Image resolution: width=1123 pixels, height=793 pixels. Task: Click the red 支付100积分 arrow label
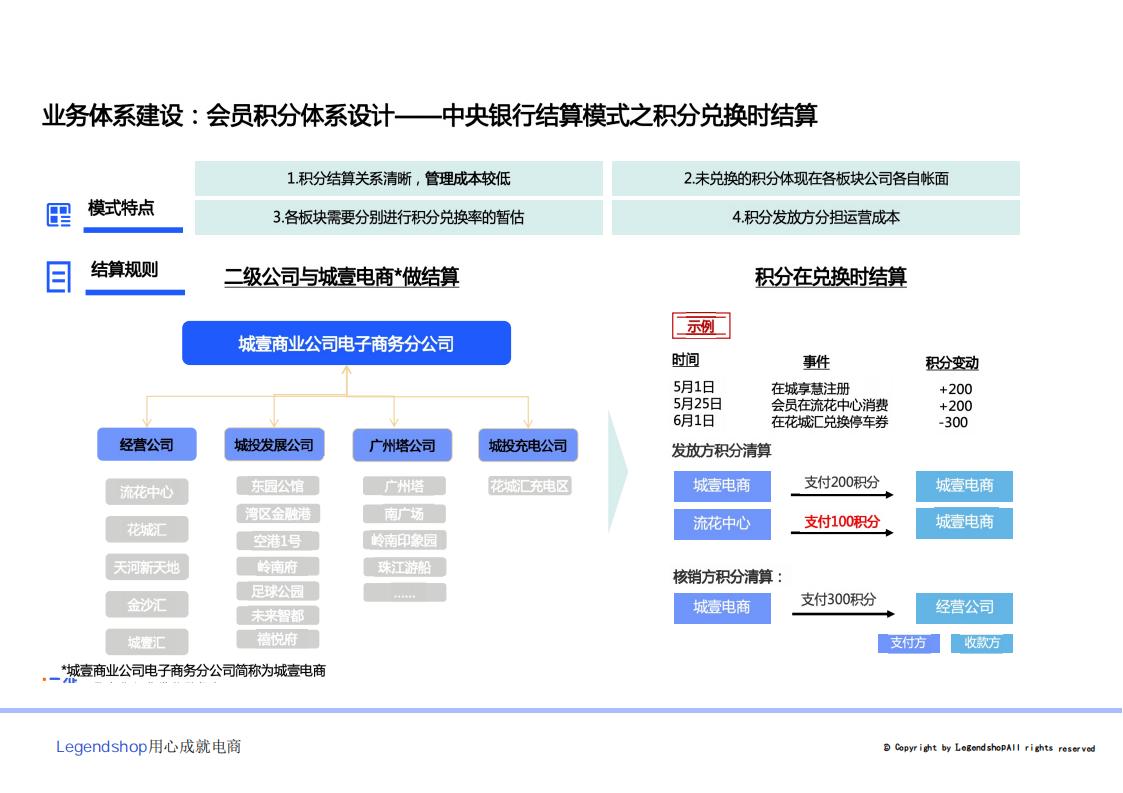(x=842, y=521)
